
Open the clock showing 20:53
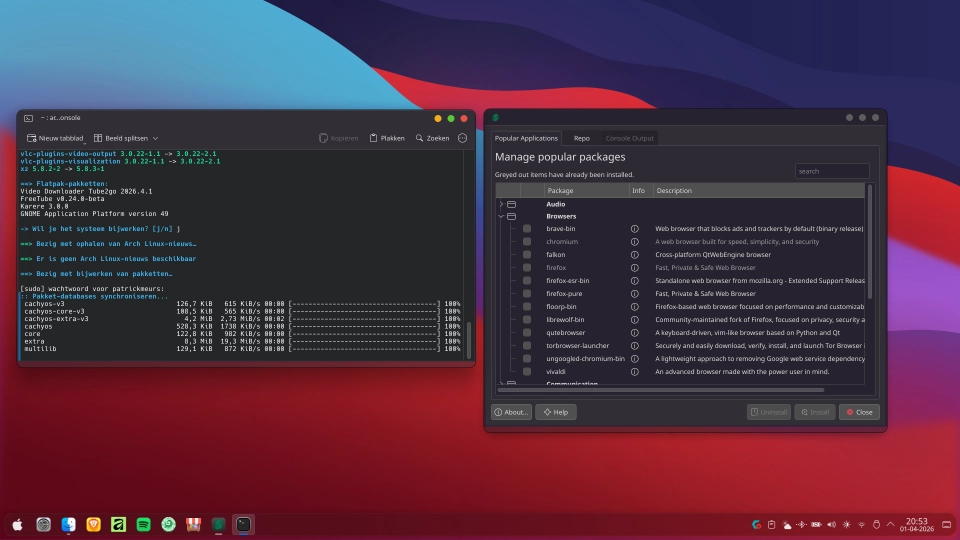point(917,525)
